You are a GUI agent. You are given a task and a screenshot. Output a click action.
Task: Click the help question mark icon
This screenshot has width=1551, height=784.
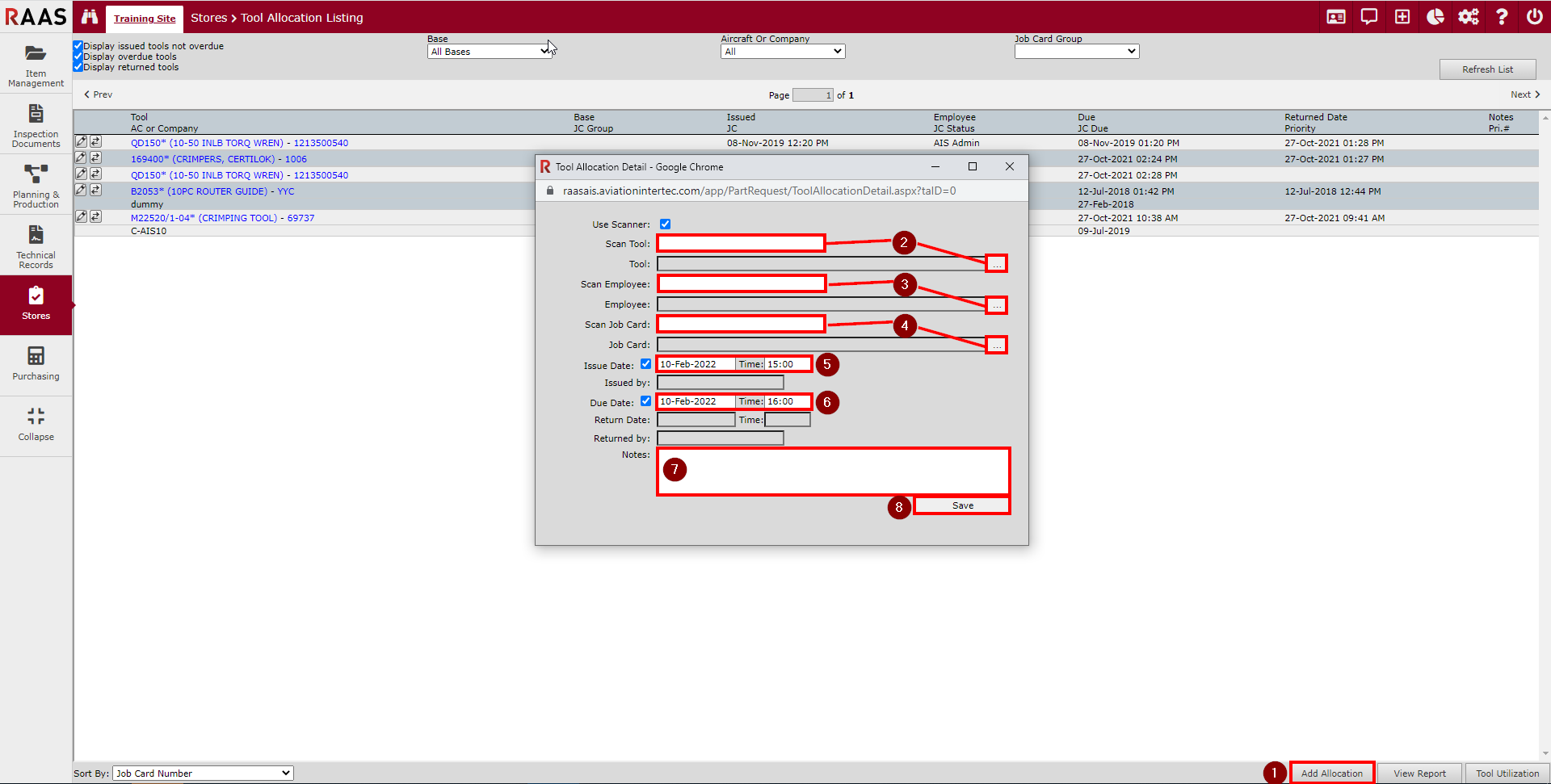pos(1502,16)
